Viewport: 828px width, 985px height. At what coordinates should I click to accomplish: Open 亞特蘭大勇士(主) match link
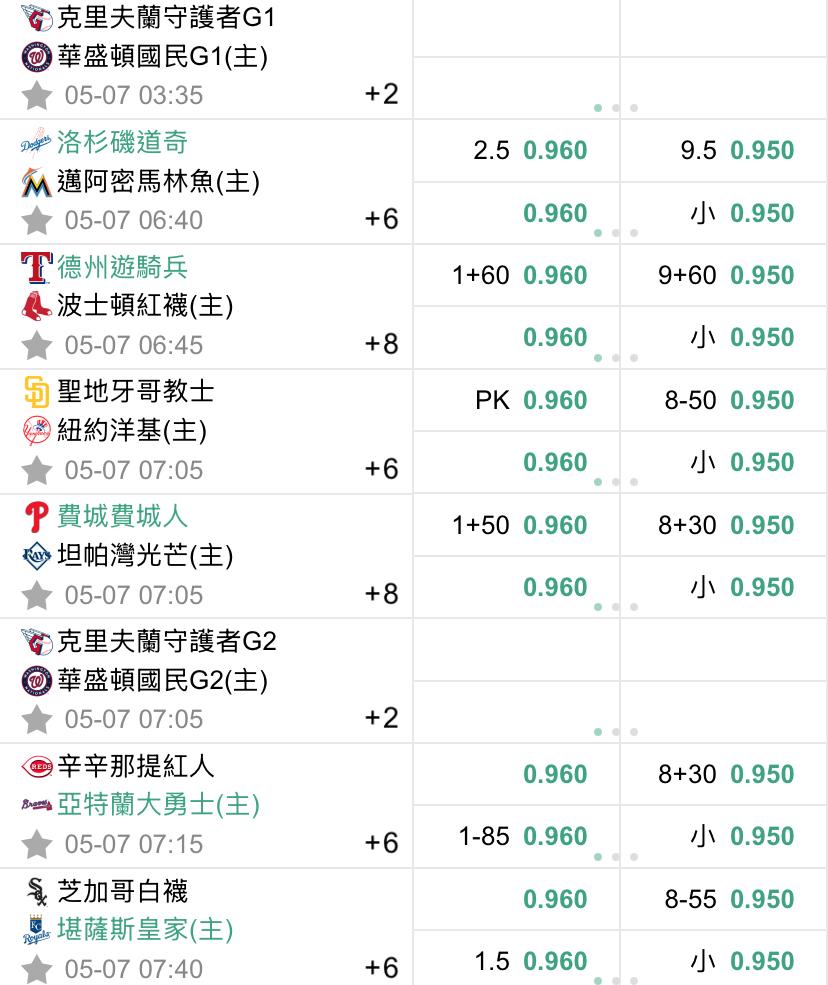coord(158,805)
